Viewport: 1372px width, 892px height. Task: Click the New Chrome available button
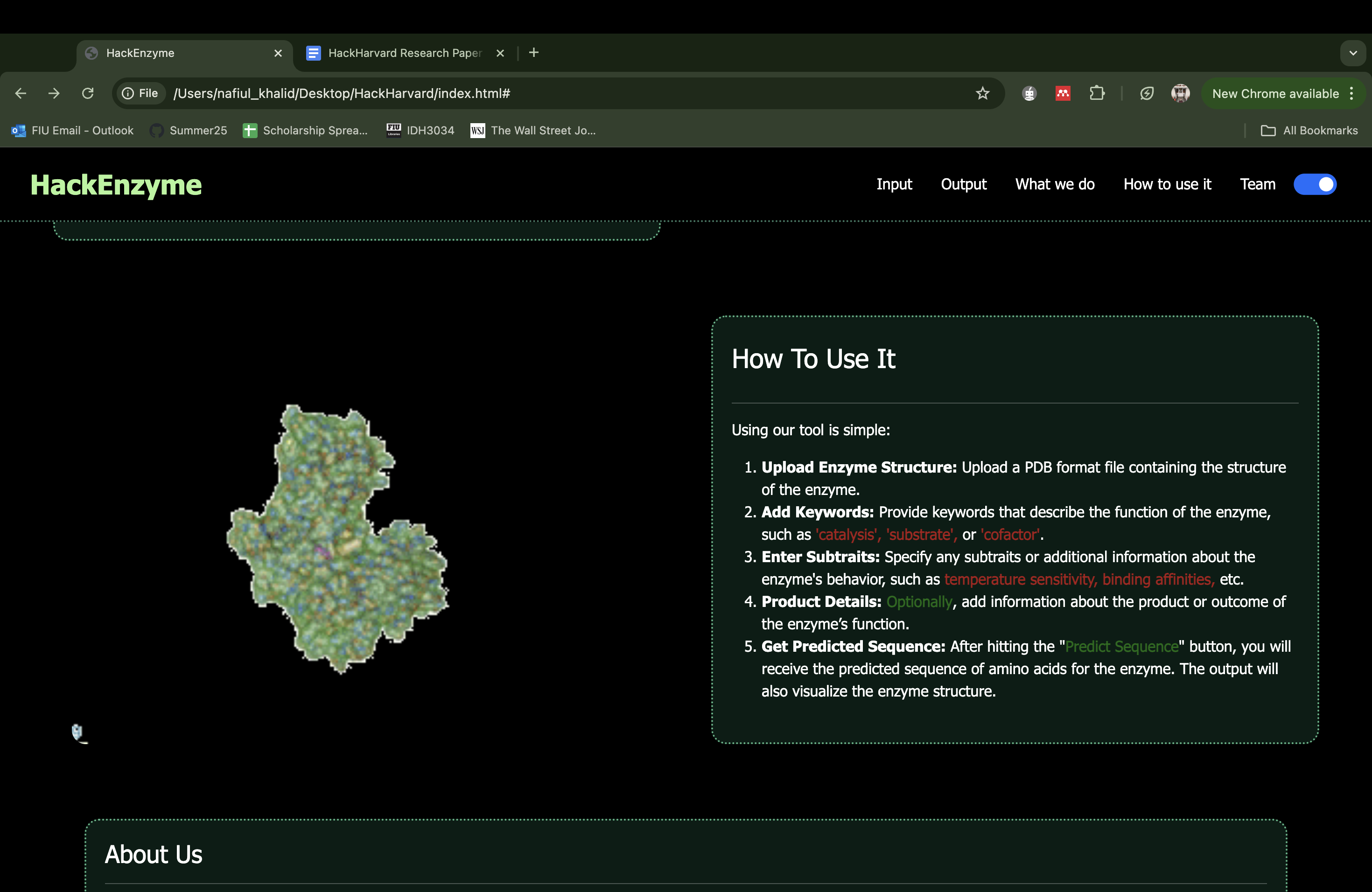(x=1274, y=93)
